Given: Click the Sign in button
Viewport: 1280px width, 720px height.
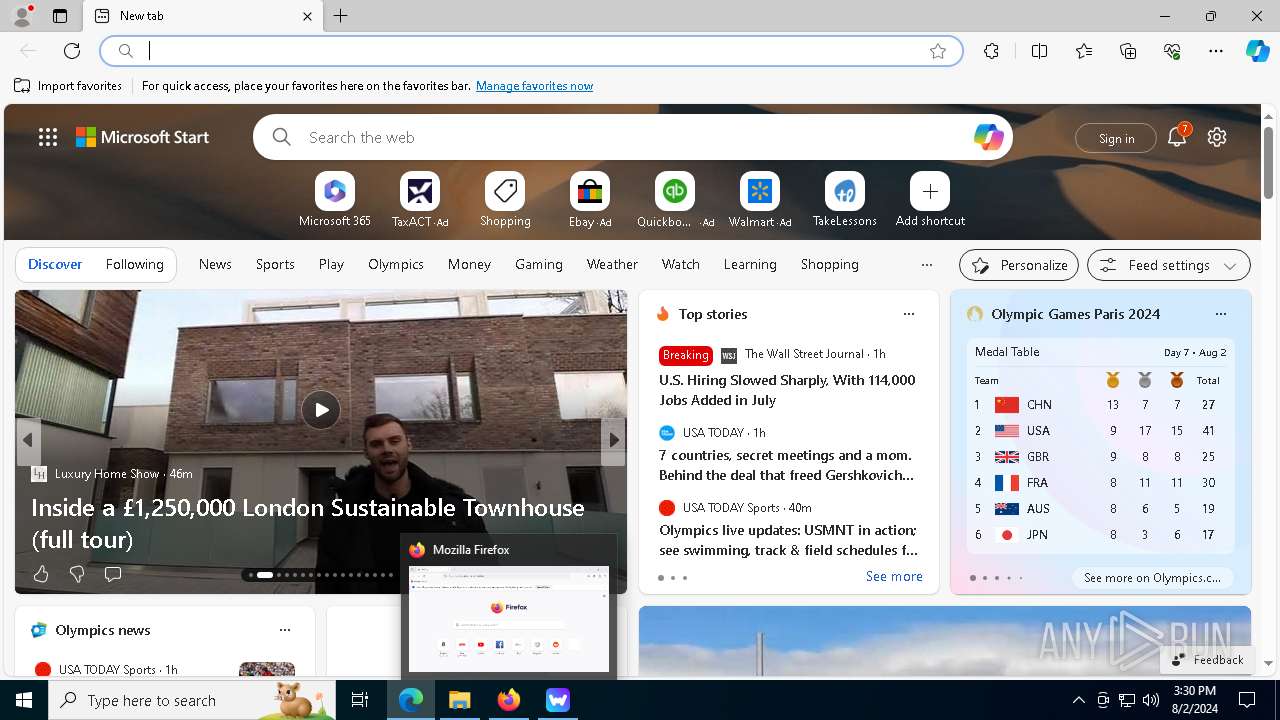Looking at the screenshot, I should click(x=1116, y=138).
